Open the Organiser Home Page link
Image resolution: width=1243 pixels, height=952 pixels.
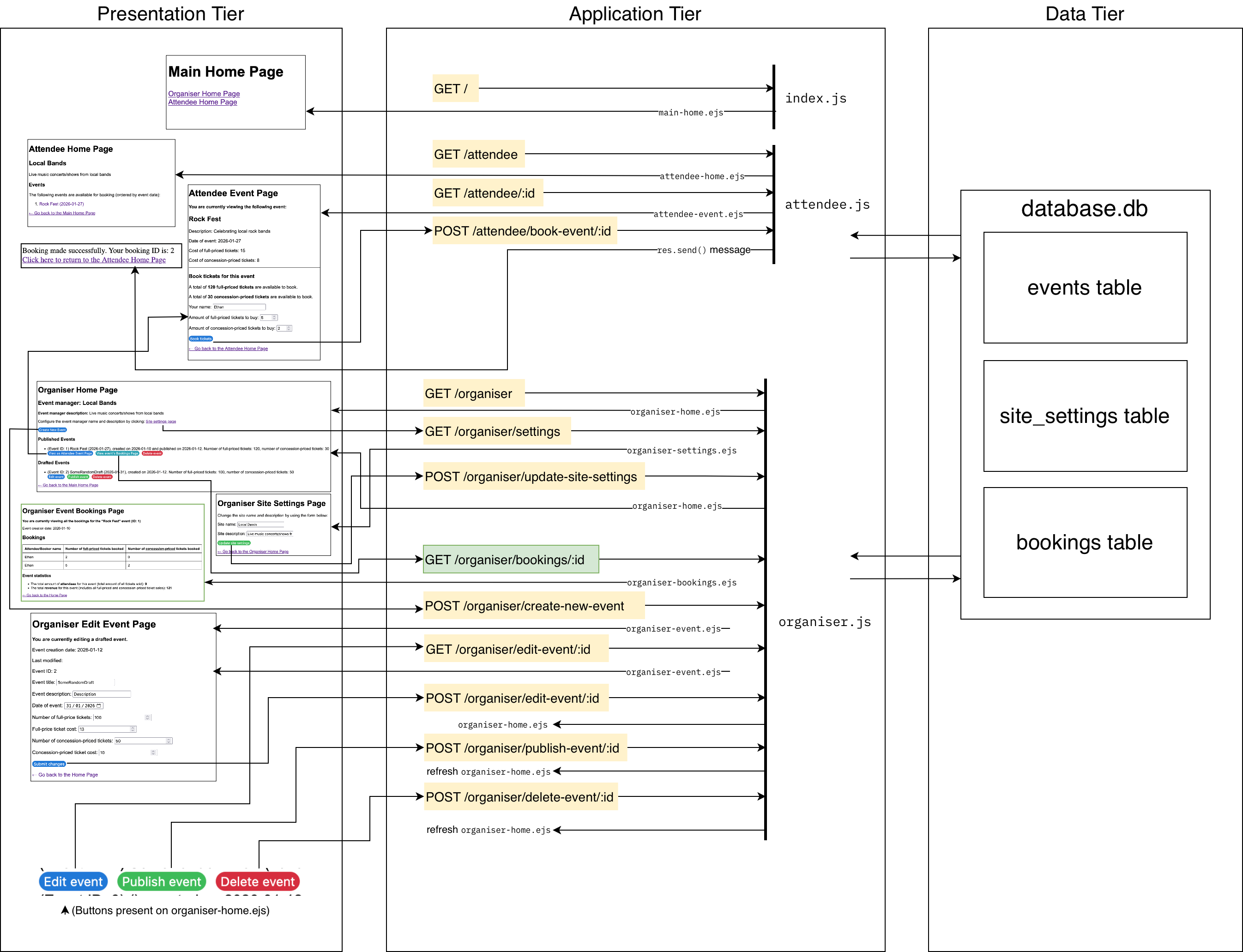coord(204,94)
